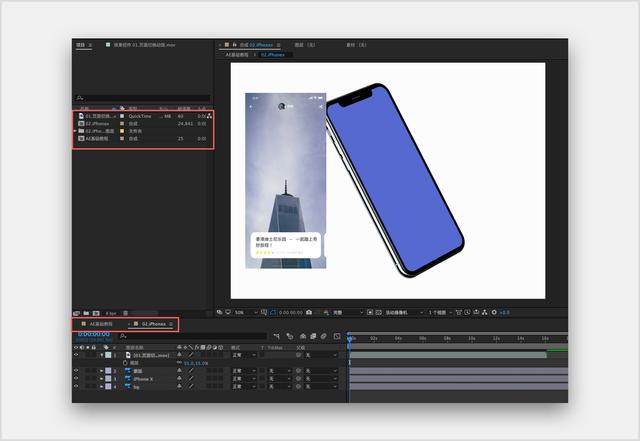Click the blue property value on layer 1's property row

tap(196, 363)
